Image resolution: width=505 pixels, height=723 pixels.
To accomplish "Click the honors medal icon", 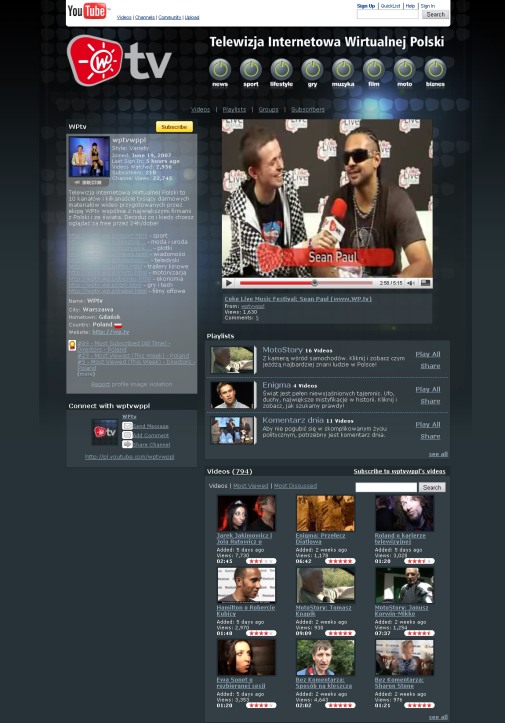I will (x=72, y=345).
